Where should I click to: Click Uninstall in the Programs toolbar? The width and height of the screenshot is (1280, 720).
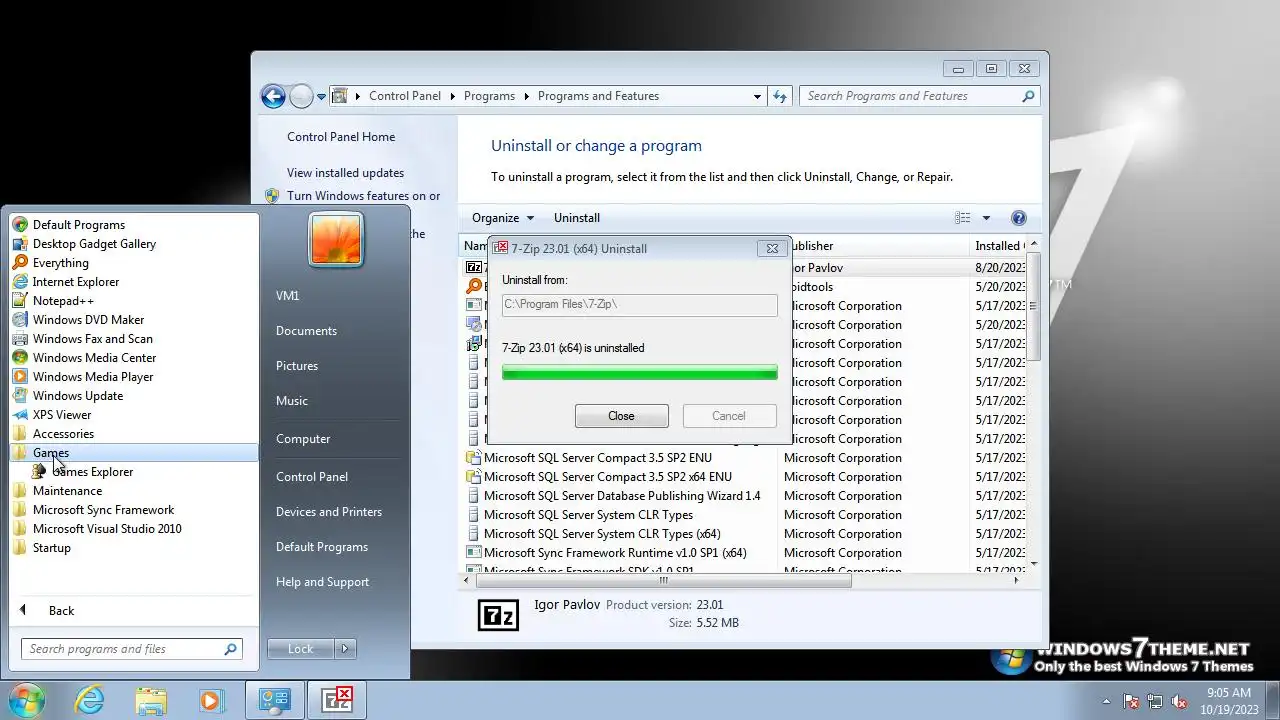pyautogui.click(x=577, y=218)
